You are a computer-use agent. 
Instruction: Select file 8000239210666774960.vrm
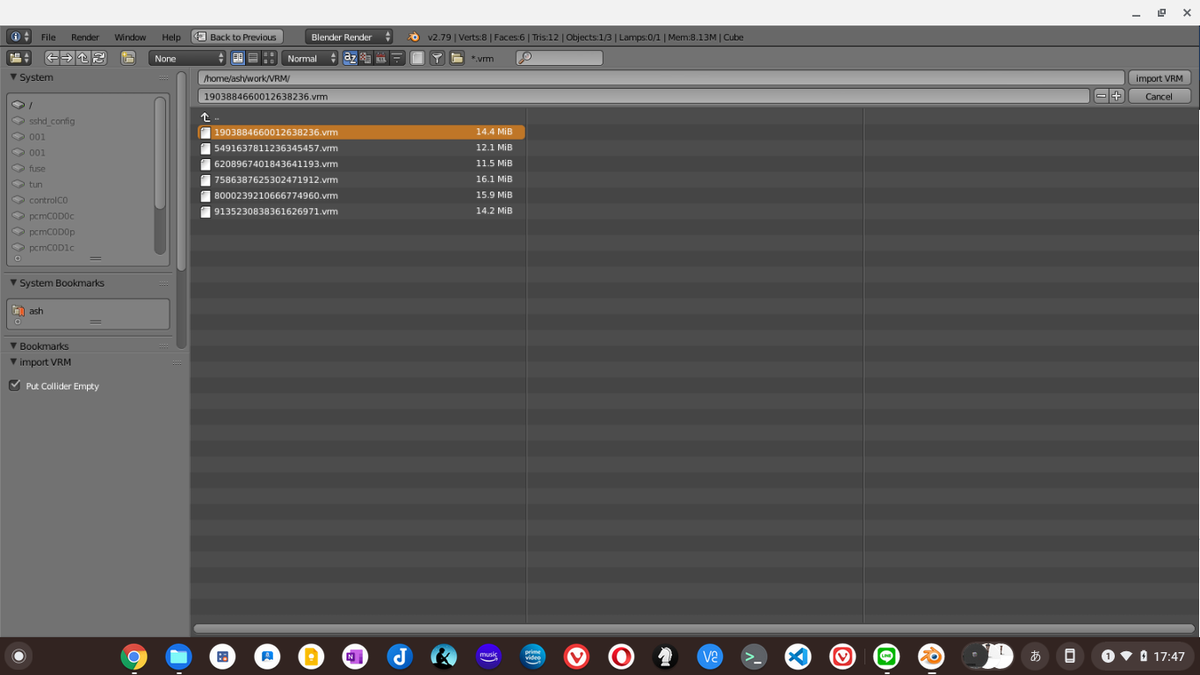[361, 195]
